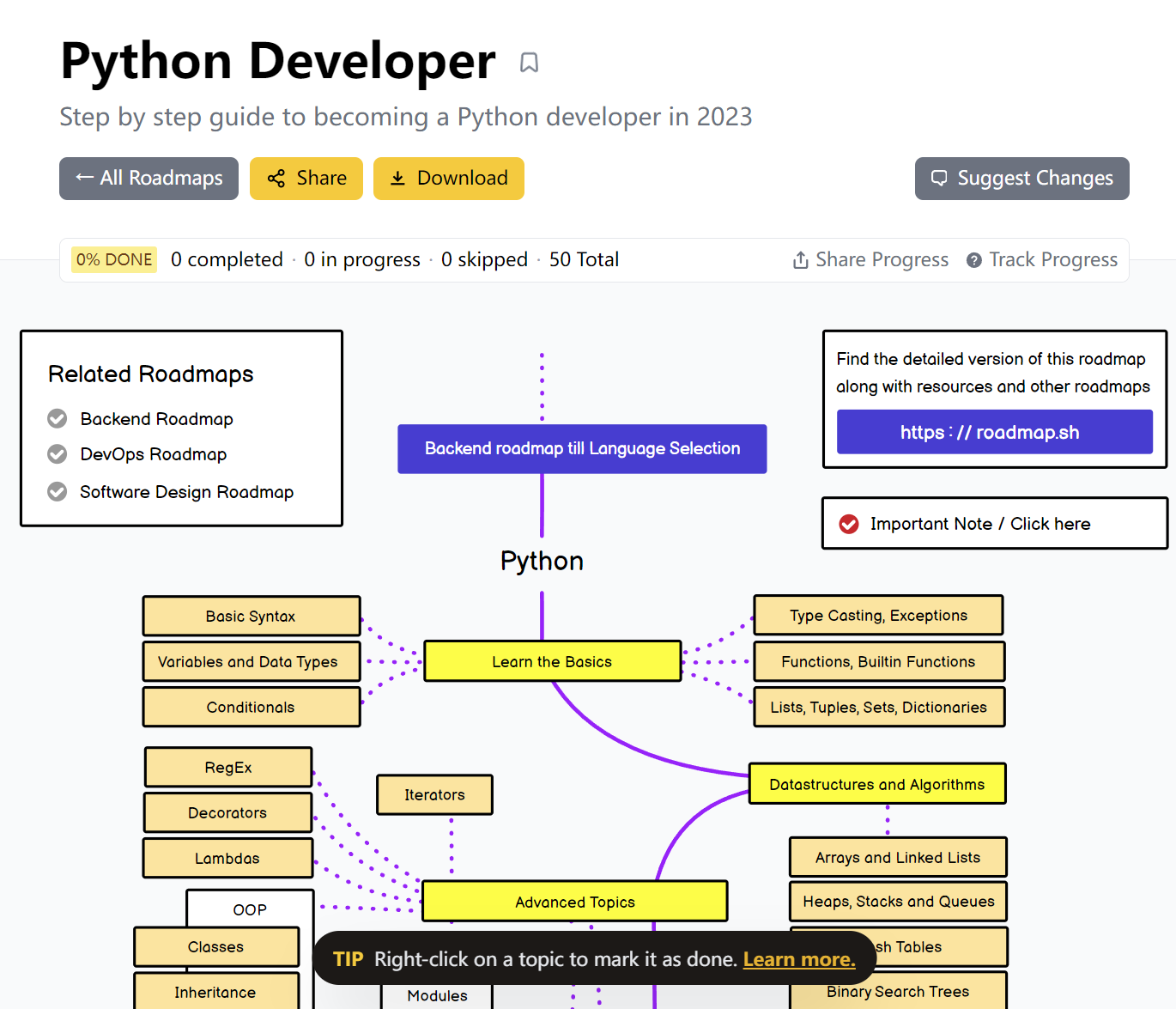Screen dimensions: 1176x1009
Task: Select Heaps, Stacks and Queues topic
Action: tap(898, 902)
